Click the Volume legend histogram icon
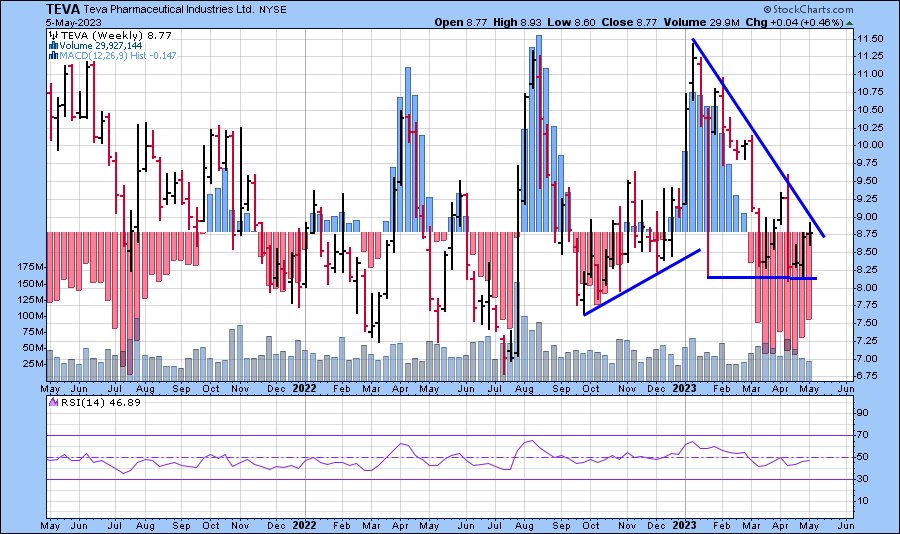The image size is (900, 534). (51, 44)
